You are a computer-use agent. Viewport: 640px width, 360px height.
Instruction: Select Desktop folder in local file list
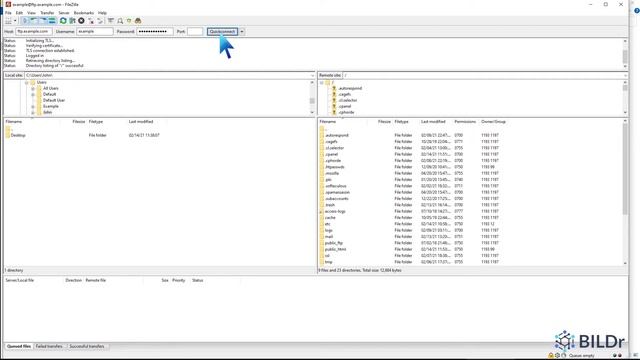[18, 135]
